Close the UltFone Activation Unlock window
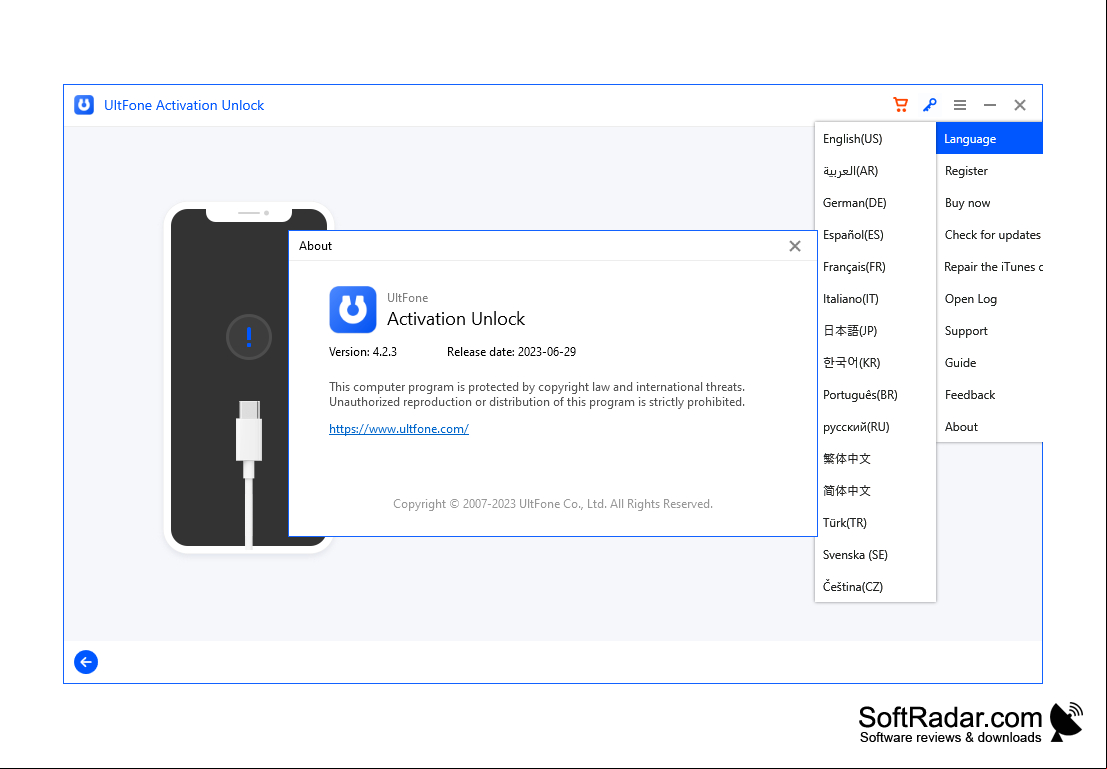Viewport: 1107px width, 769px height. tap(1020, 105)
